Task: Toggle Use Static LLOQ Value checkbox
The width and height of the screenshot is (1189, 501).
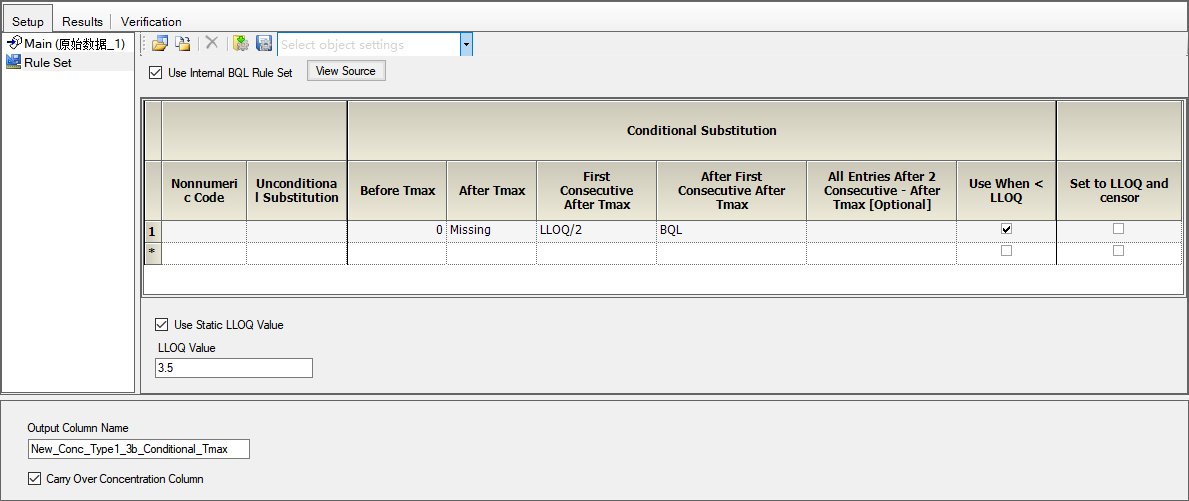Action: point(161,324)
